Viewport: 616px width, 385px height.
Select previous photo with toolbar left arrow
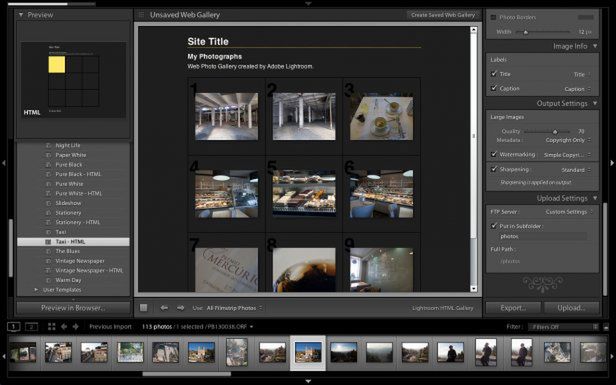click(x=164, y=308)
